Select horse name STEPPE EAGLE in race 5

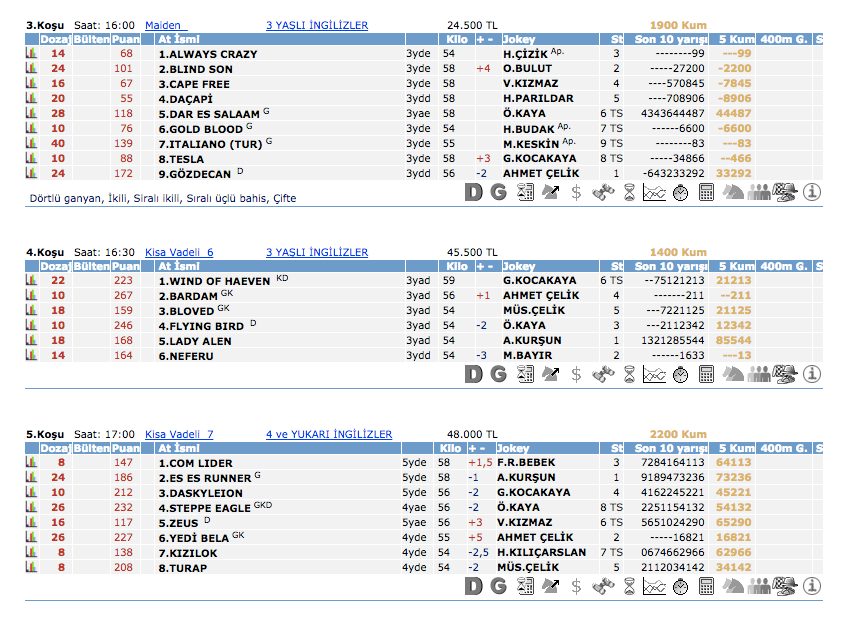(204, 508)
